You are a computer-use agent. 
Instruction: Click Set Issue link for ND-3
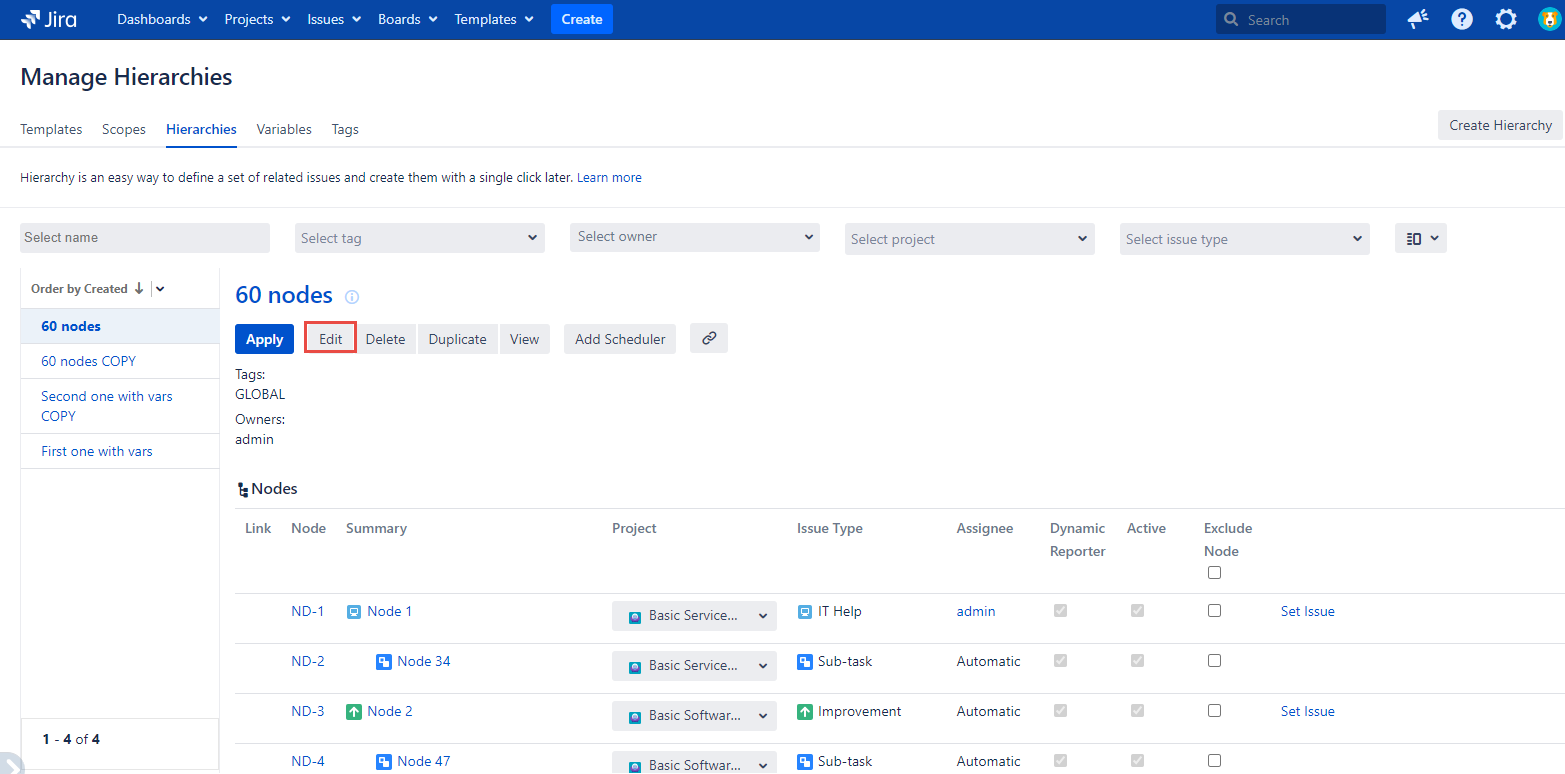[x=1307, y=711]
